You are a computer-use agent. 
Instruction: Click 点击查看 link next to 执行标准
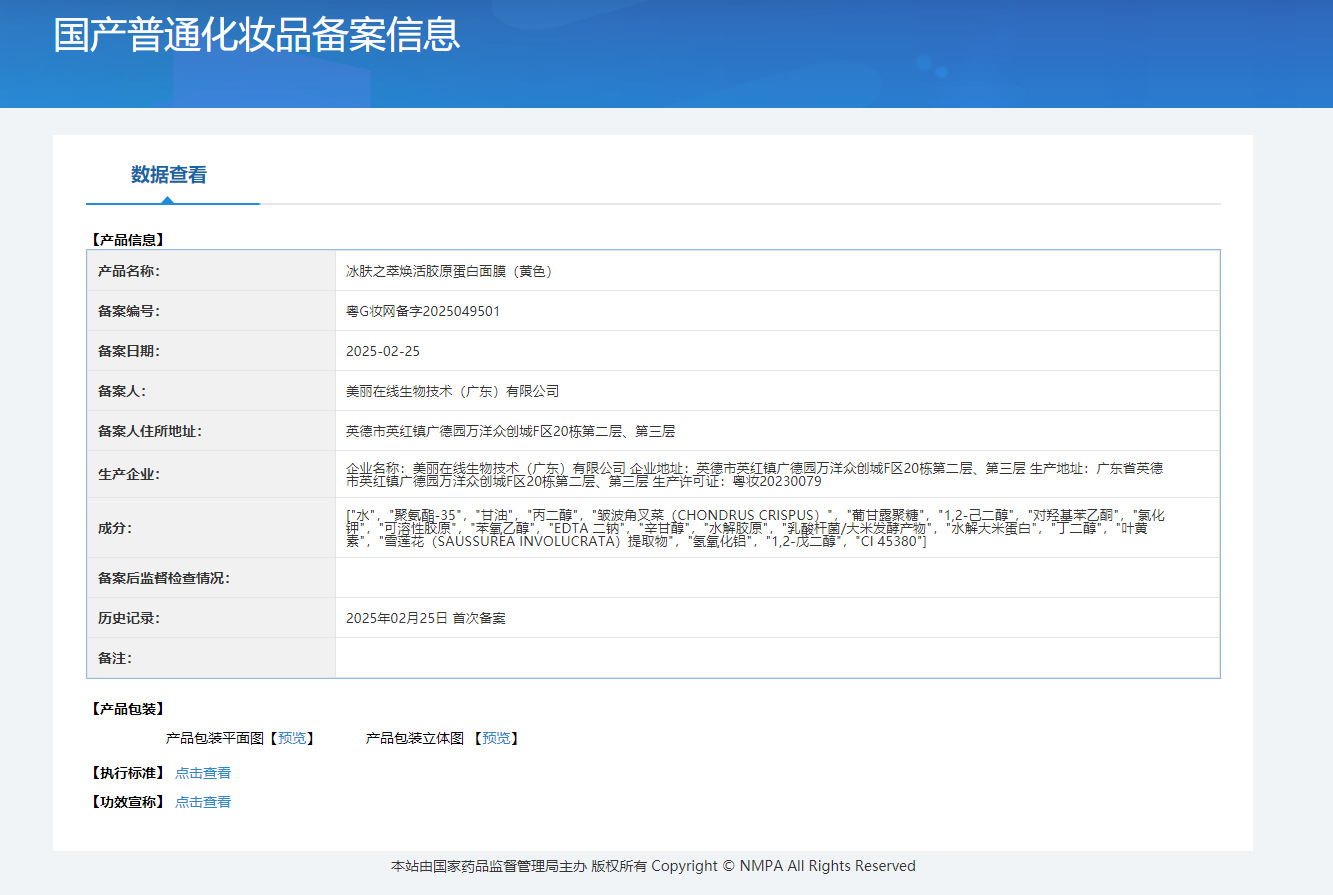pos(203,773)
